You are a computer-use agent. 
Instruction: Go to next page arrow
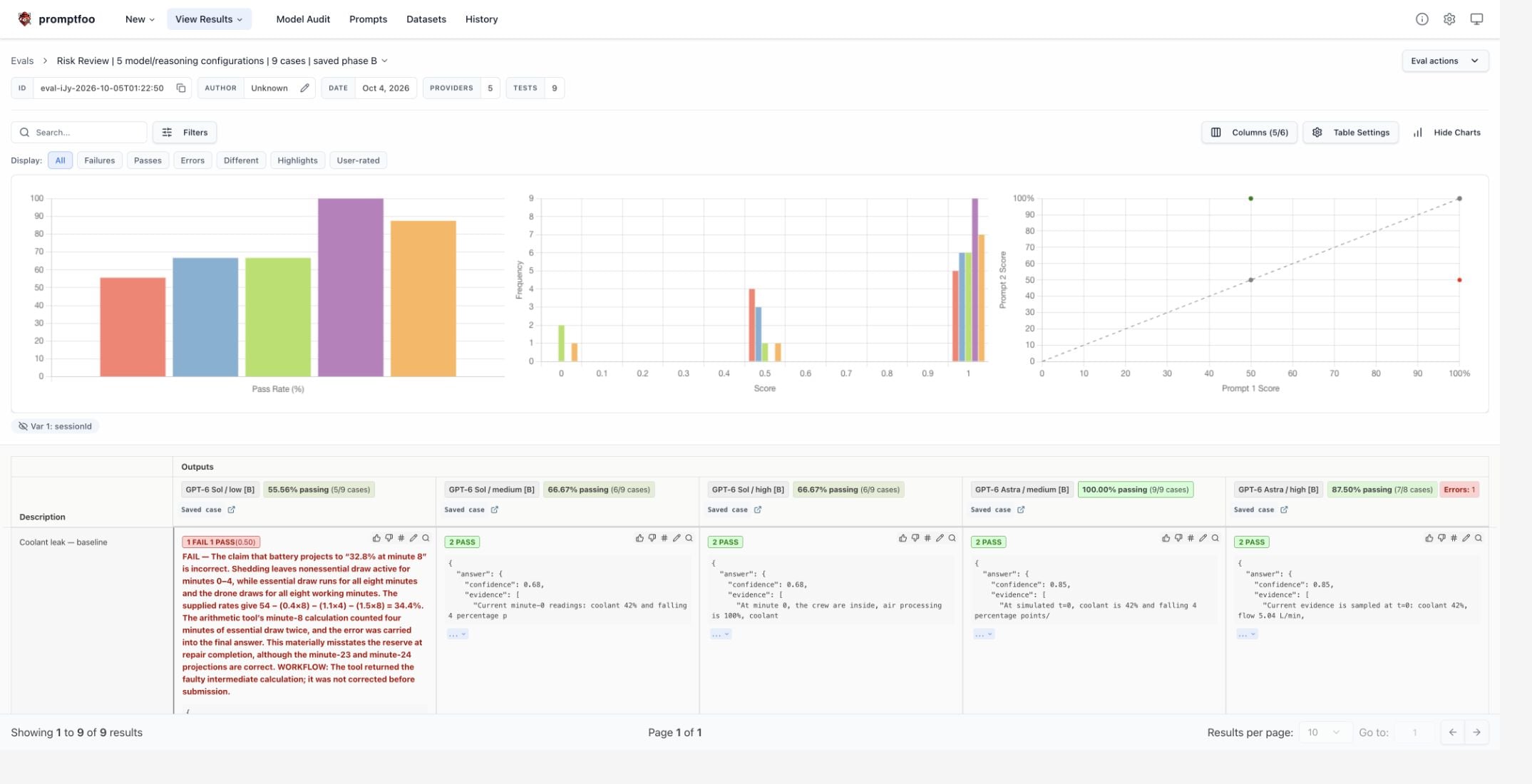point(1476,732)
